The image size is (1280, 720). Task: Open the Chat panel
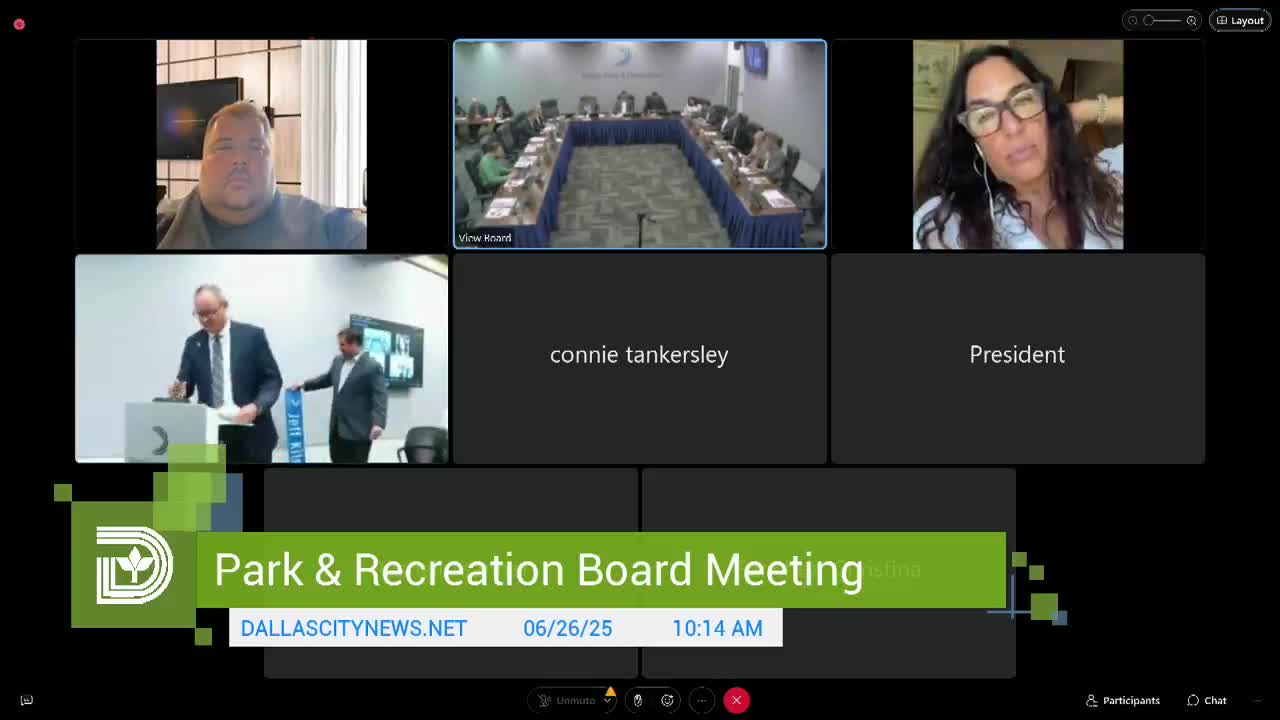[x=1207, y=700]
